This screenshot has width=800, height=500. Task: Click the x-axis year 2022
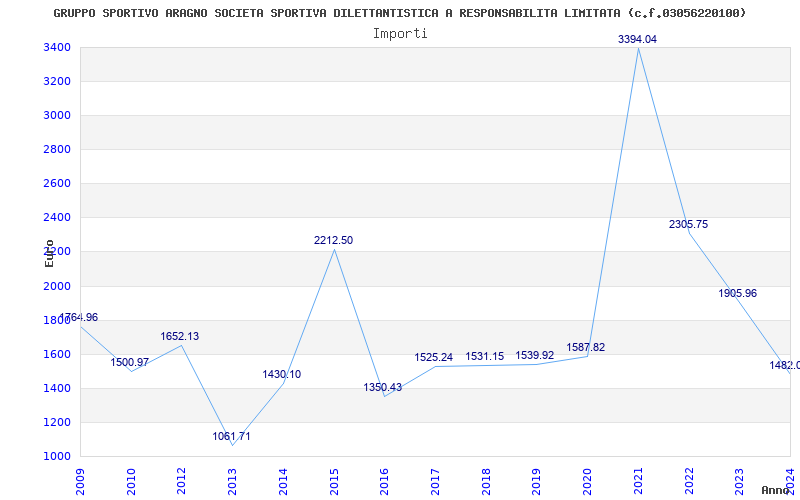689,481
